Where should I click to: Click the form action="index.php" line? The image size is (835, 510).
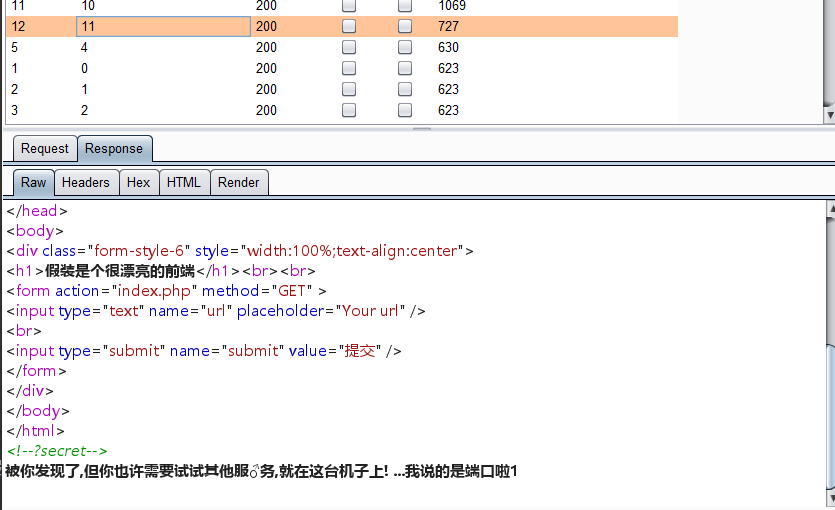(x=166, y=291)
